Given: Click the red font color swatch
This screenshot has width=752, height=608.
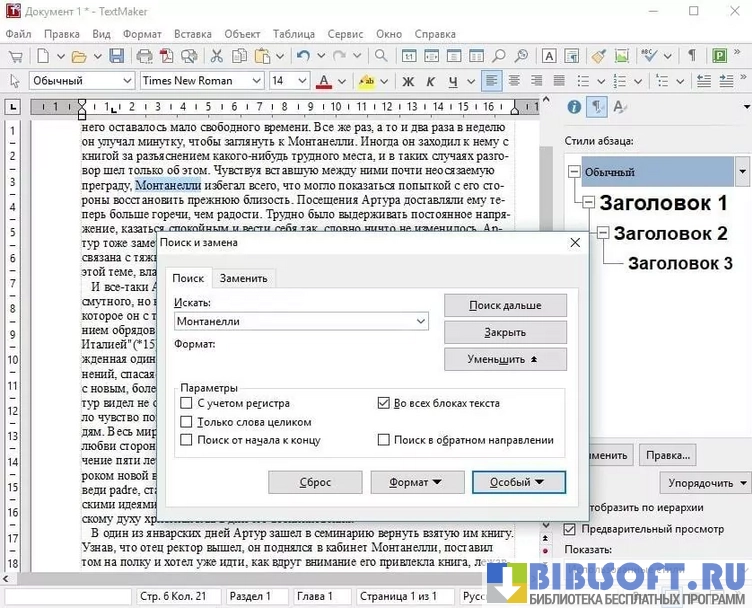Looking at the screenshot, I should (323, 81).
